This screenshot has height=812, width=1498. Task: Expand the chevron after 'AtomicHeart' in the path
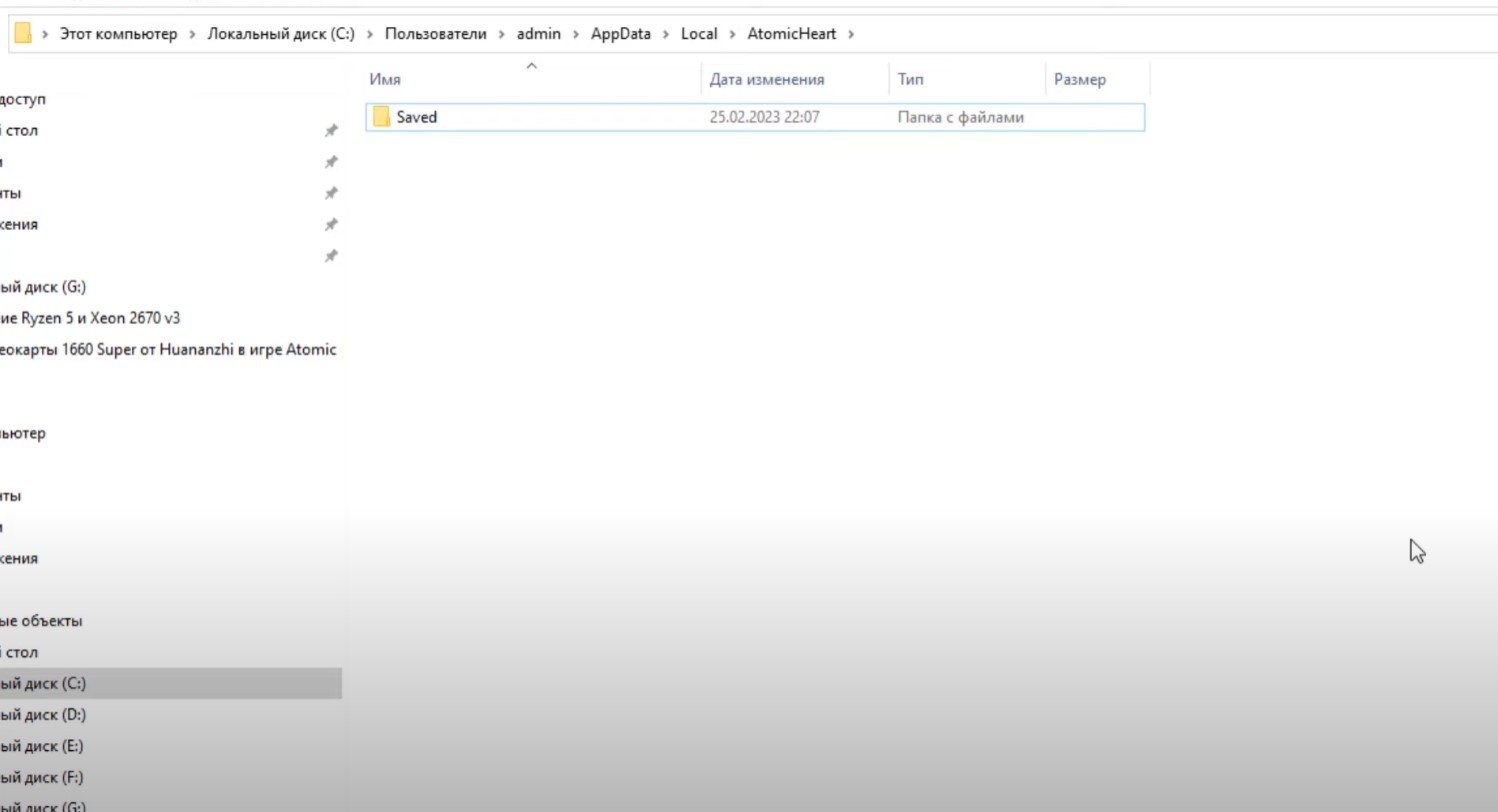pos(851,34)
